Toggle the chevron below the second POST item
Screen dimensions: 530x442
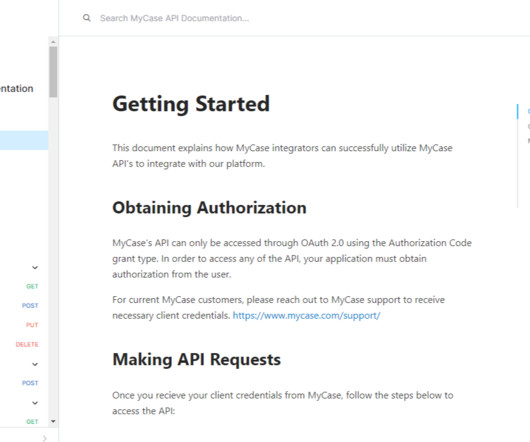(35, 403)
